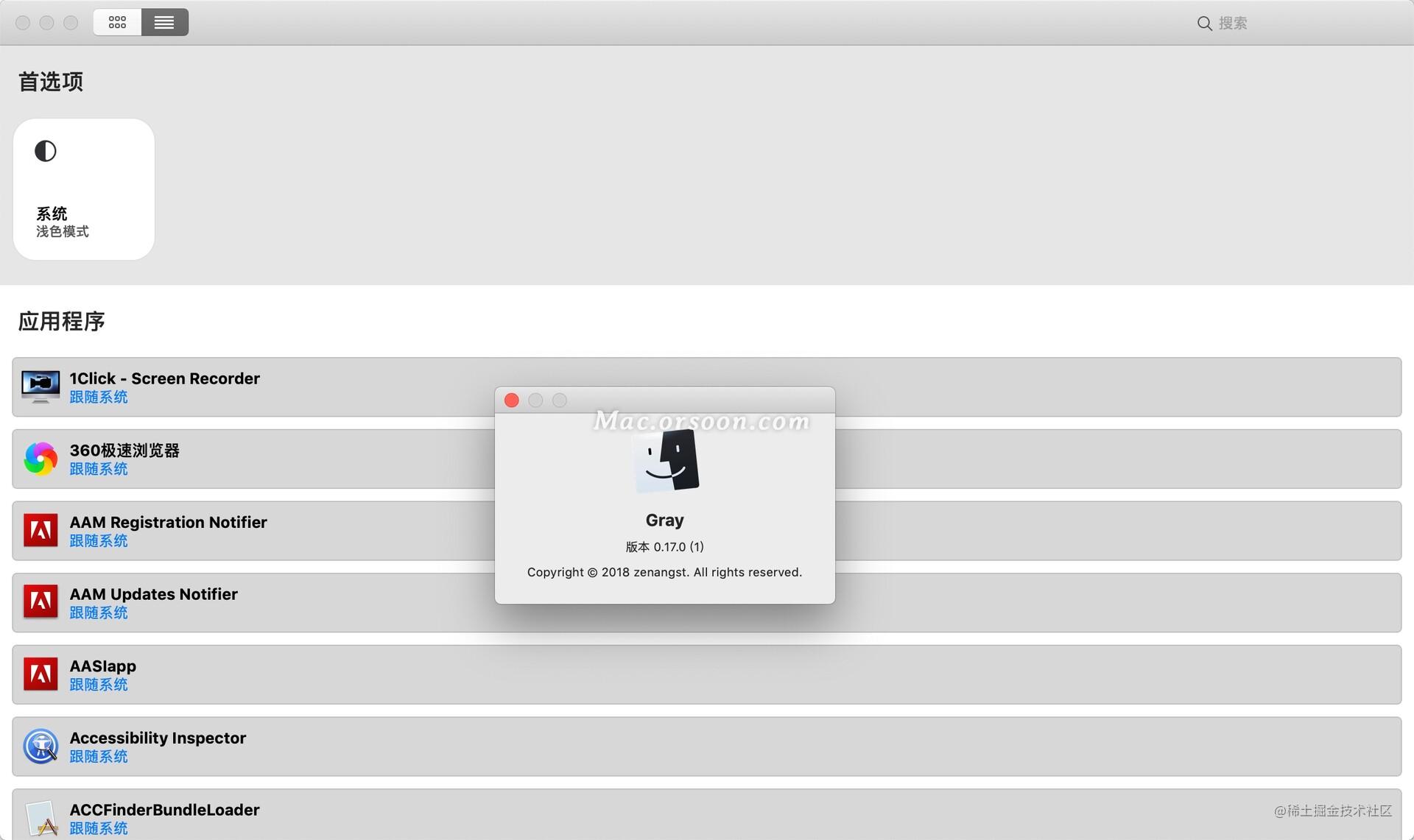Close the Gray about dialog
Viewport: 1414px width, 840px height.
coord(512,400)
